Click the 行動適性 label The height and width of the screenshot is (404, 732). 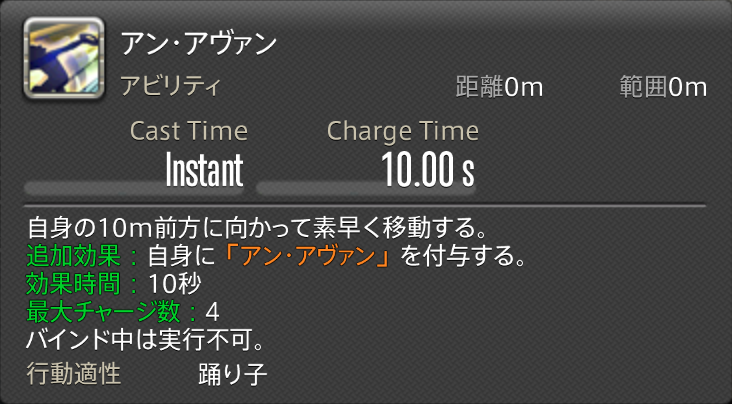coord(74,374)
